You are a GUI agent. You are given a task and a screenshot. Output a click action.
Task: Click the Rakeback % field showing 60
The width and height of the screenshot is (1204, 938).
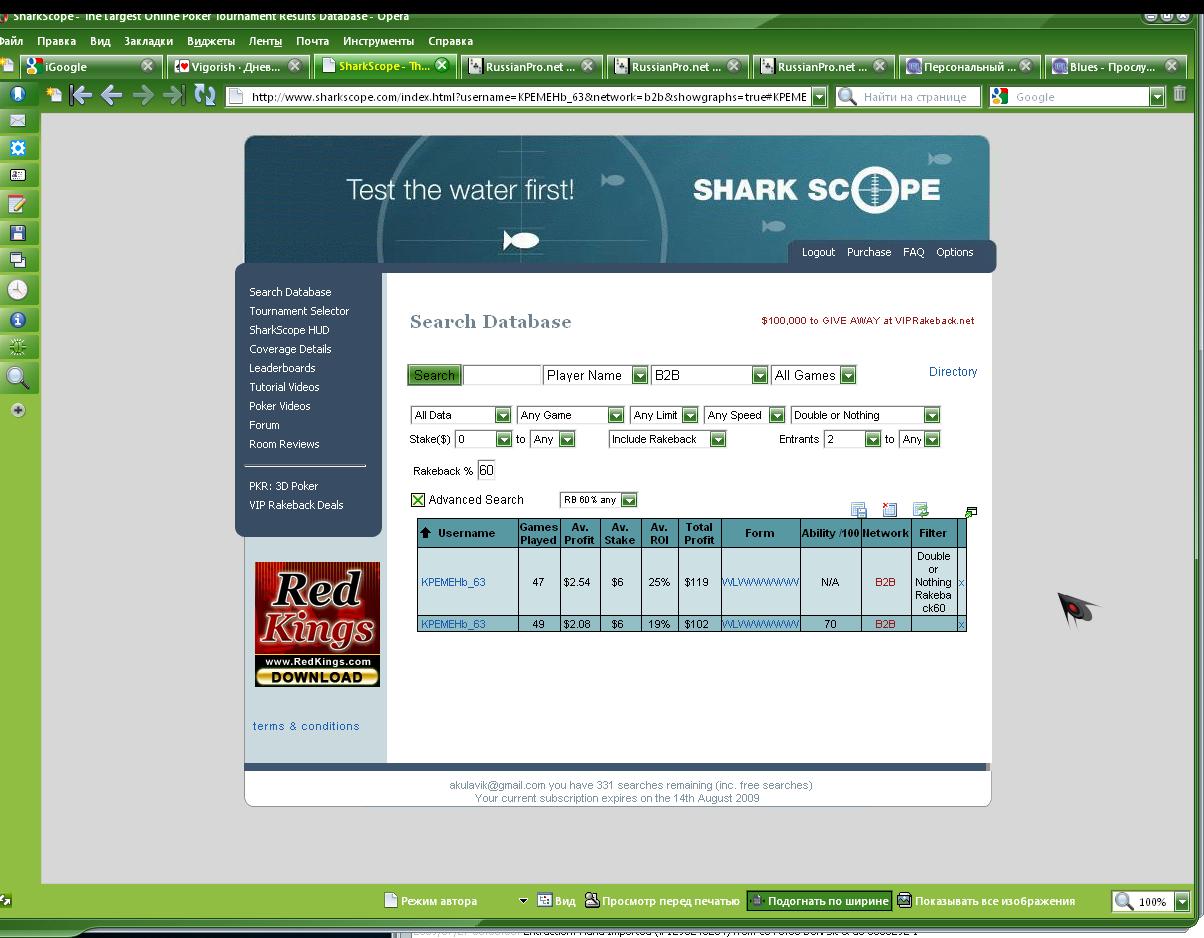[486, 470]
